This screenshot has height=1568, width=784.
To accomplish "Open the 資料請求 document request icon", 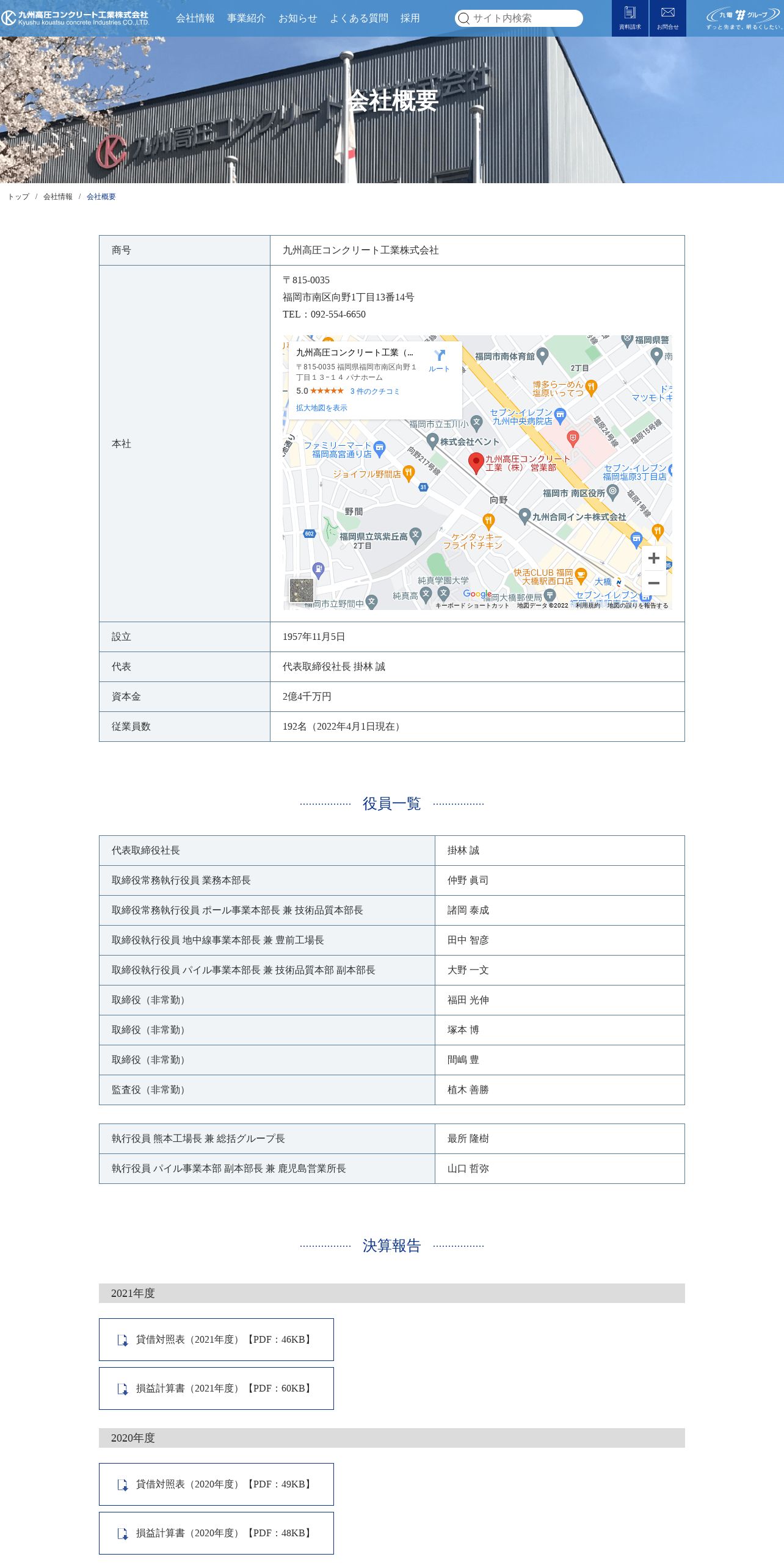I will tap(630, 18).
